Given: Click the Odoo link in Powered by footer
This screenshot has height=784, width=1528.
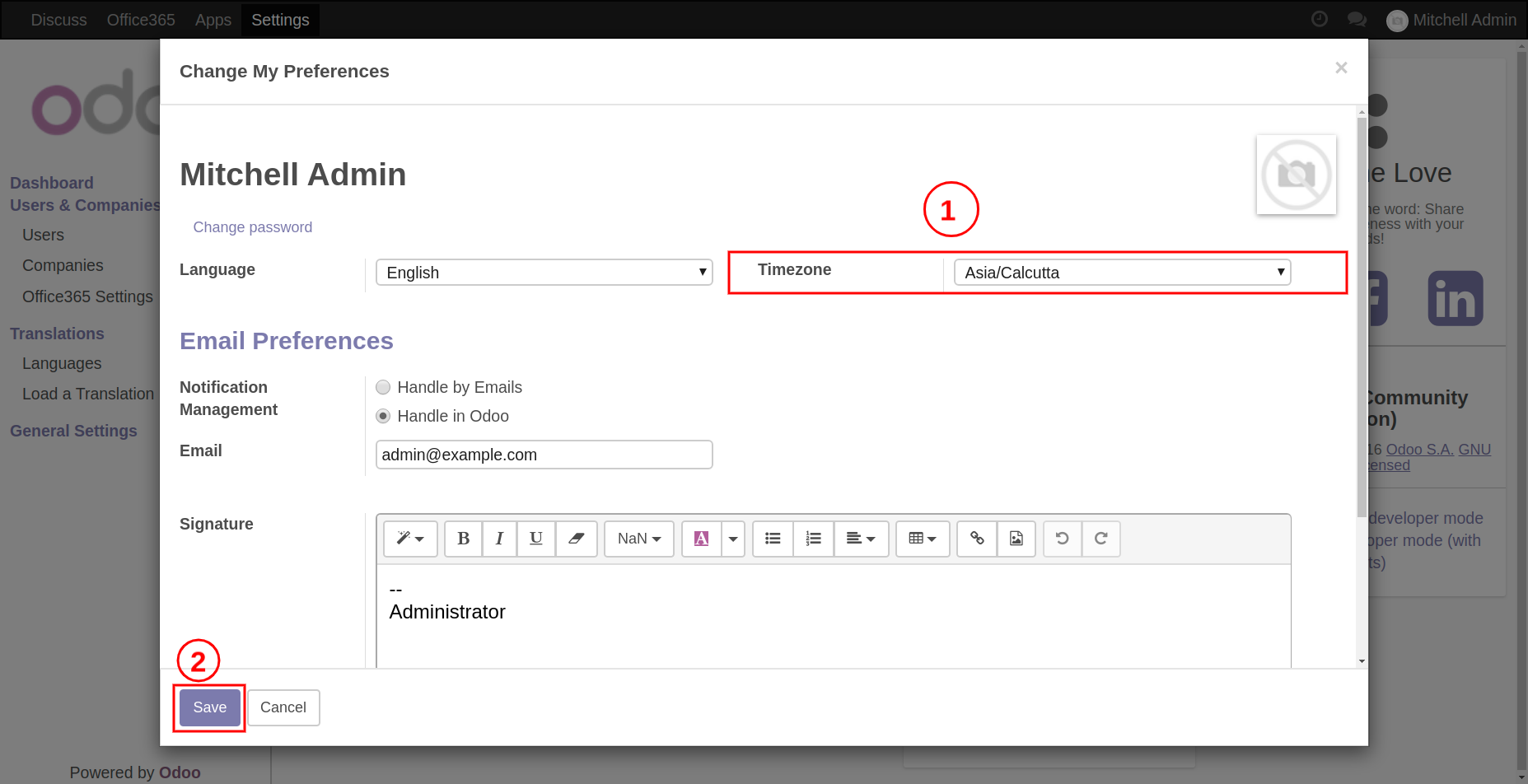Looking at the screenshot, I should click(x=180, y=772).
